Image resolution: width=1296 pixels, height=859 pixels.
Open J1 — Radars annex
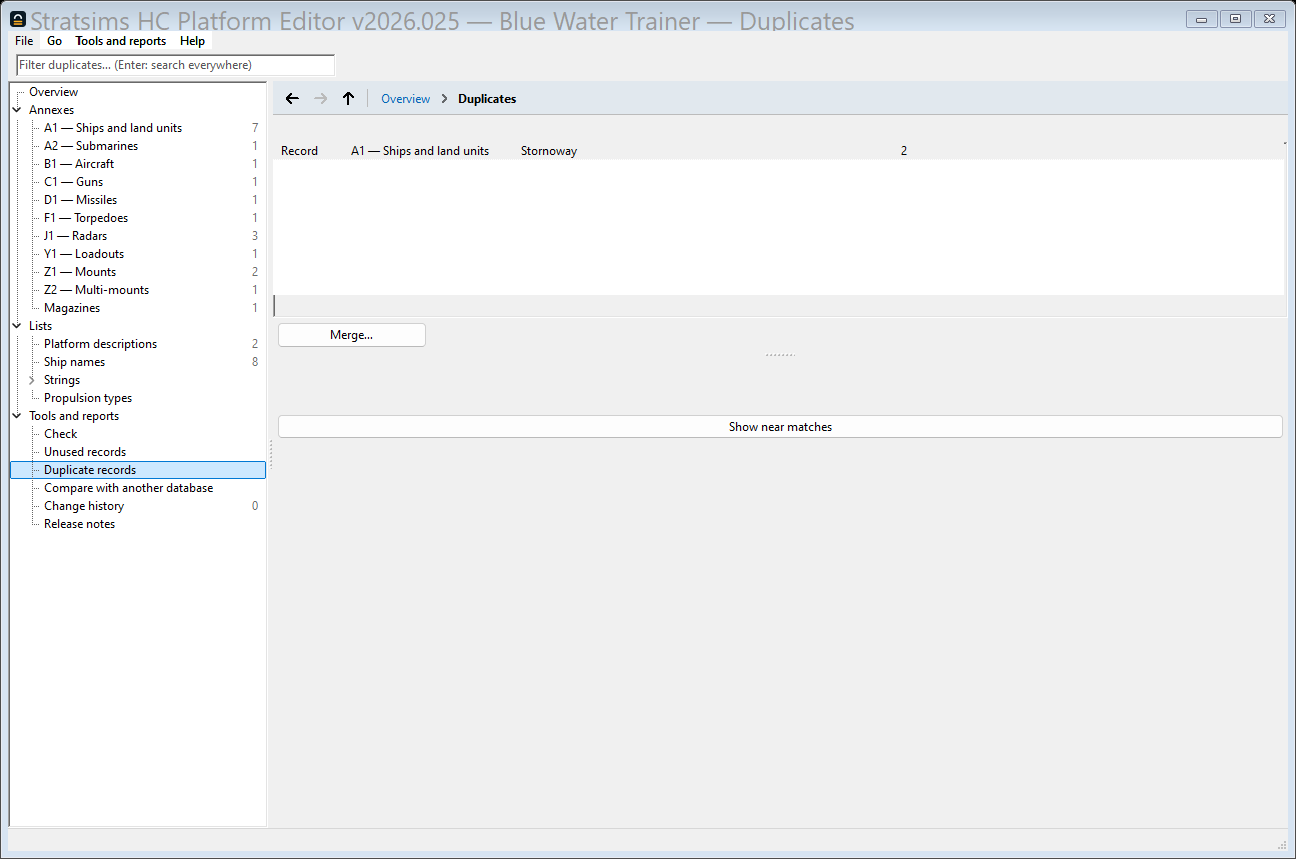click(x=75, y=236)
